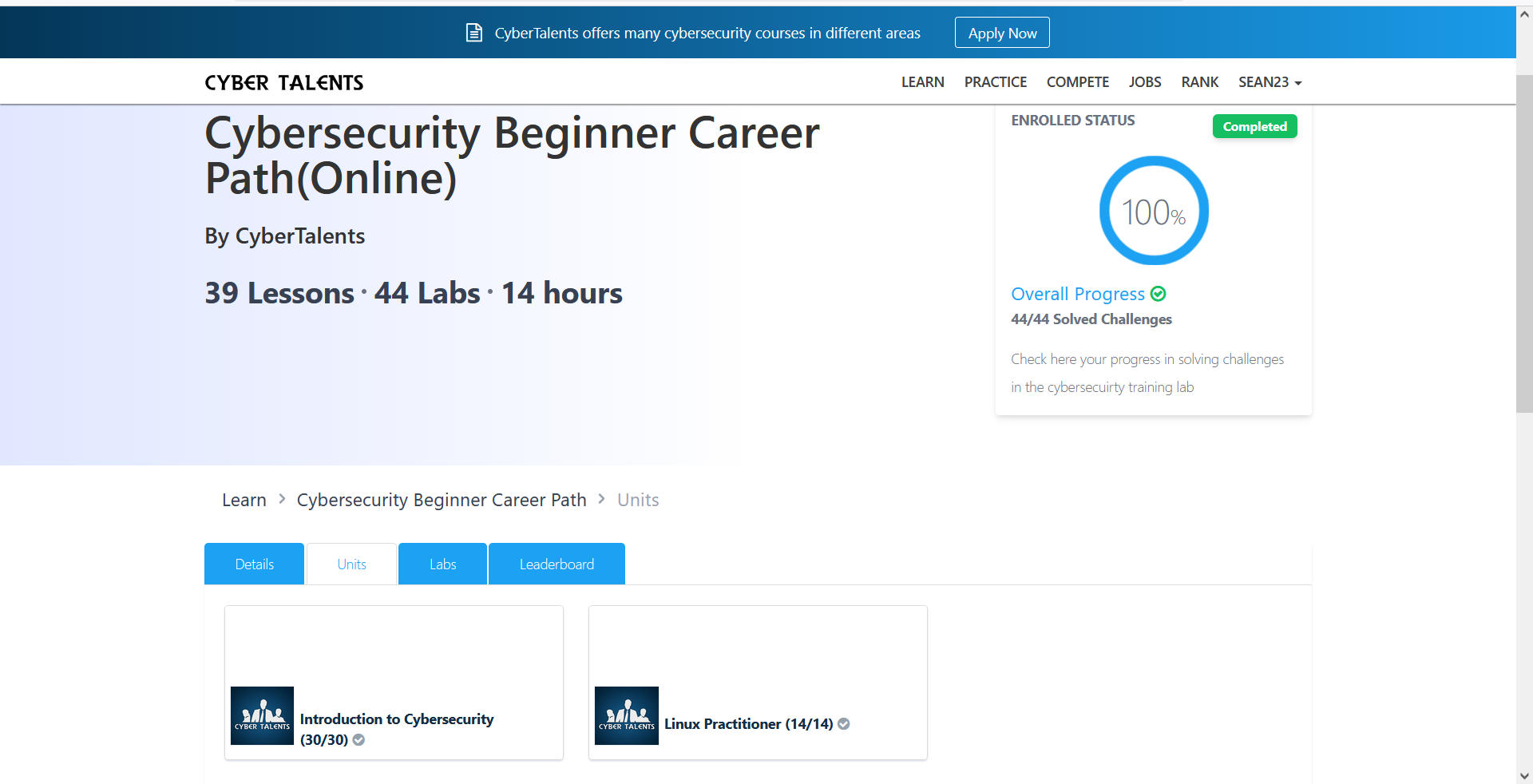
Task: Click the 39 Lessons text
Action: (x=279, y=293)
